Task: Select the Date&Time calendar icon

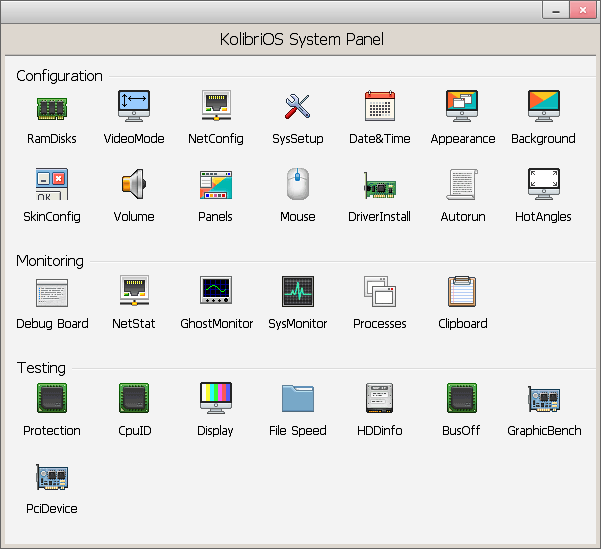Action: click(x=380, y=106)
